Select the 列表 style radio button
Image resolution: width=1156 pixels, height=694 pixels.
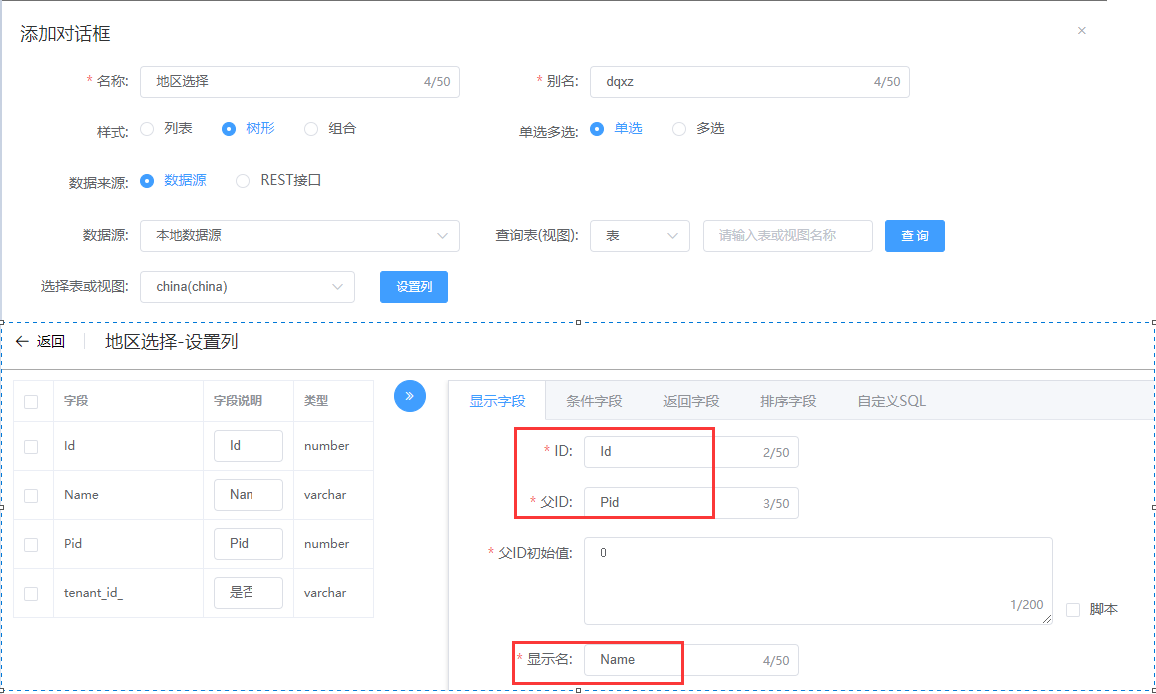[148, 129]
